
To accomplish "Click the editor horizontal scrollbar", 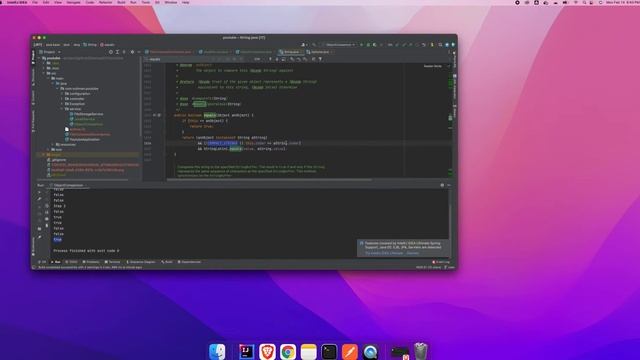I will pos(269,179).
